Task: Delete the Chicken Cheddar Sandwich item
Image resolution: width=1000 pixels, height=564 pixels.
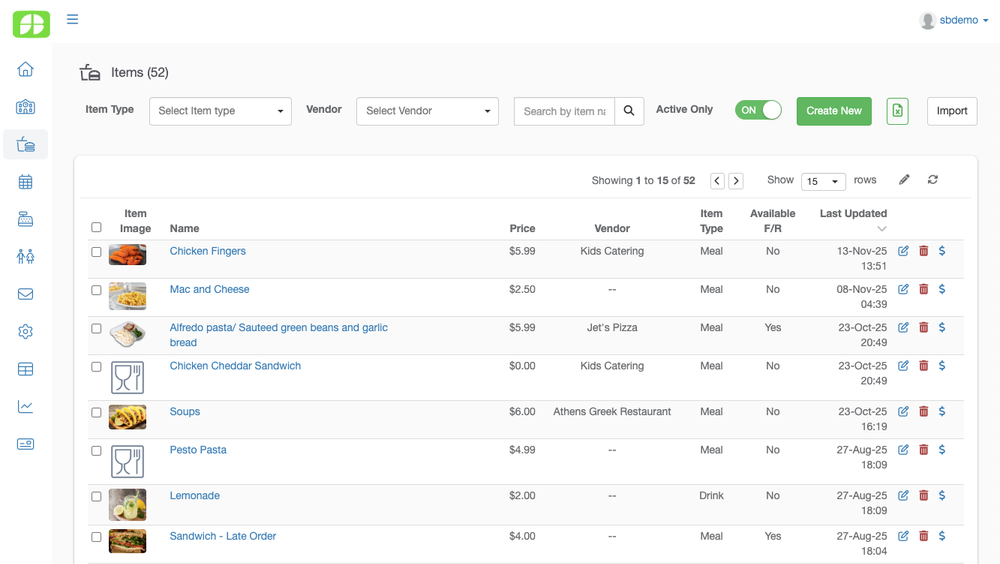Action: tap(923, 366)
